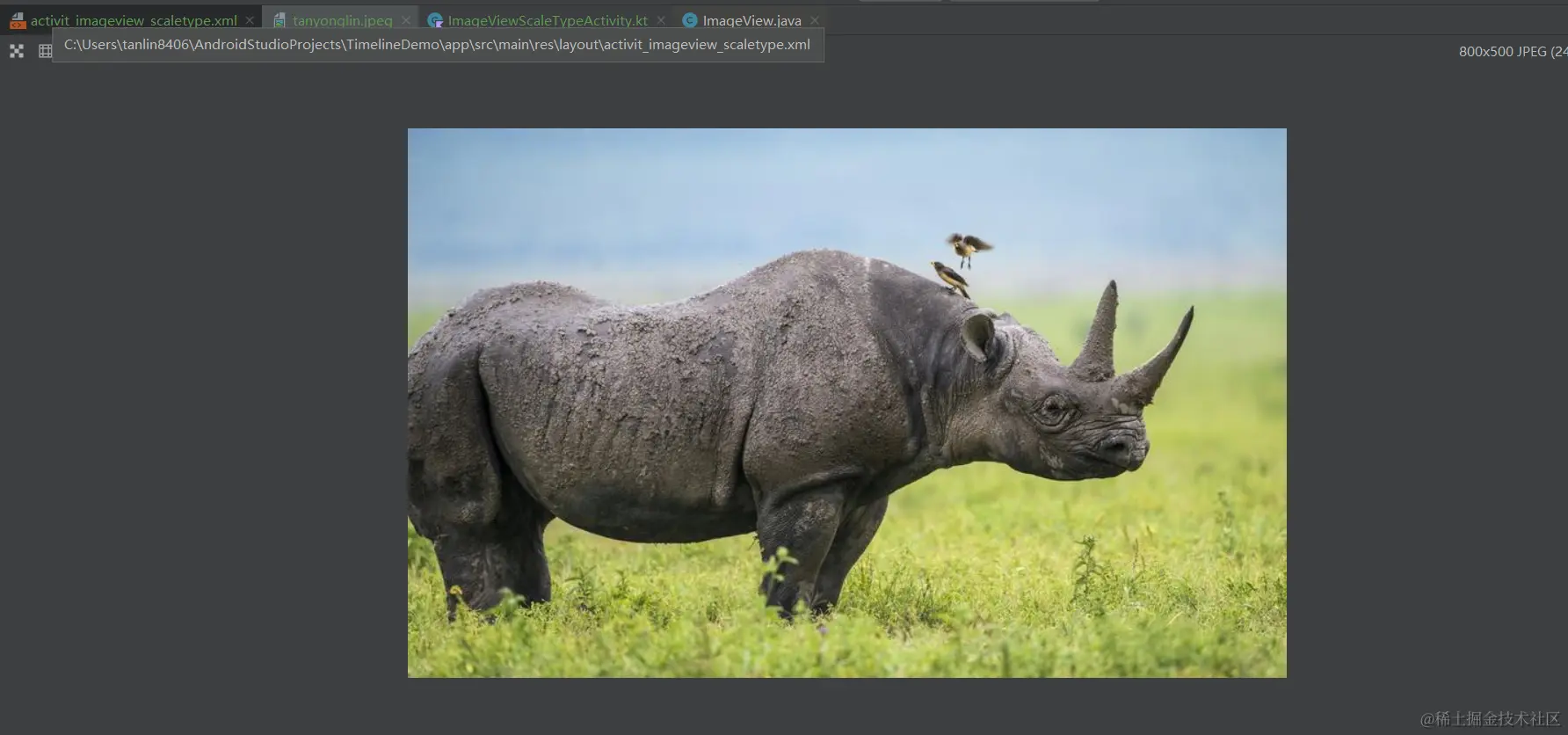Toggle the chessboard transparency icon

tap(17, 51)
